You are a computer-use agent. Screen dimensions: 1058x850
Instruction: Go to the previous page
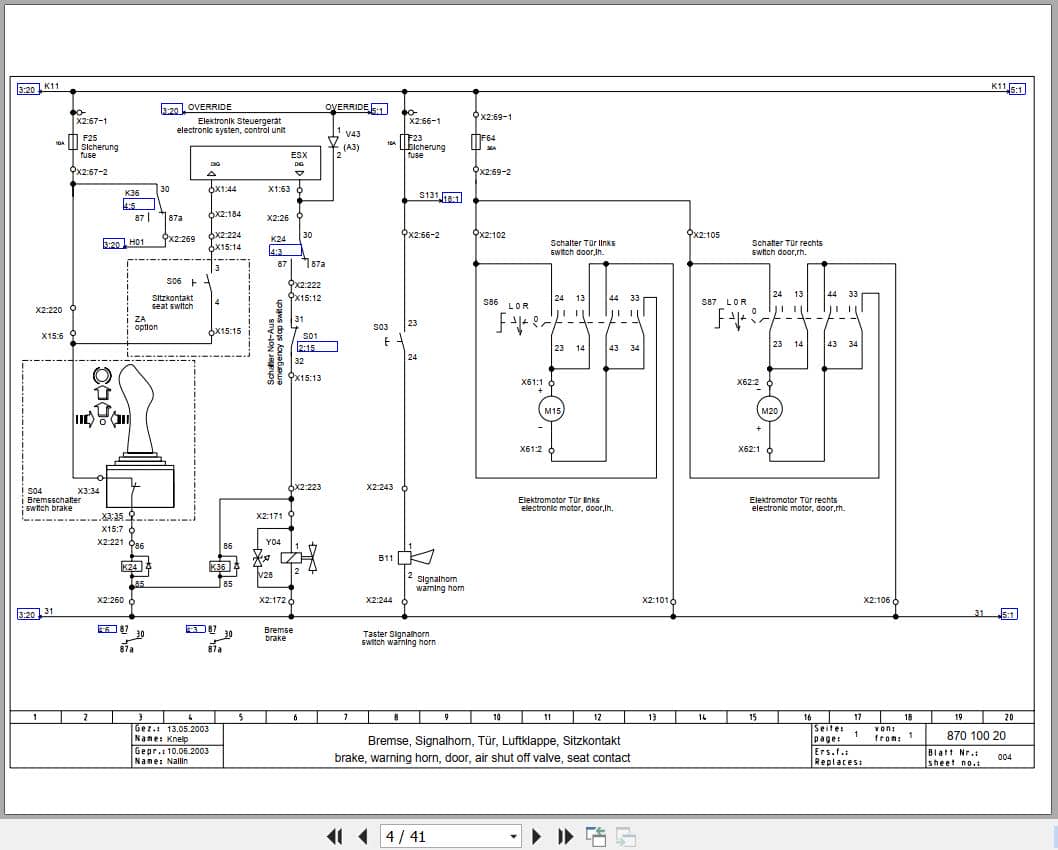[x=362, y=836]
